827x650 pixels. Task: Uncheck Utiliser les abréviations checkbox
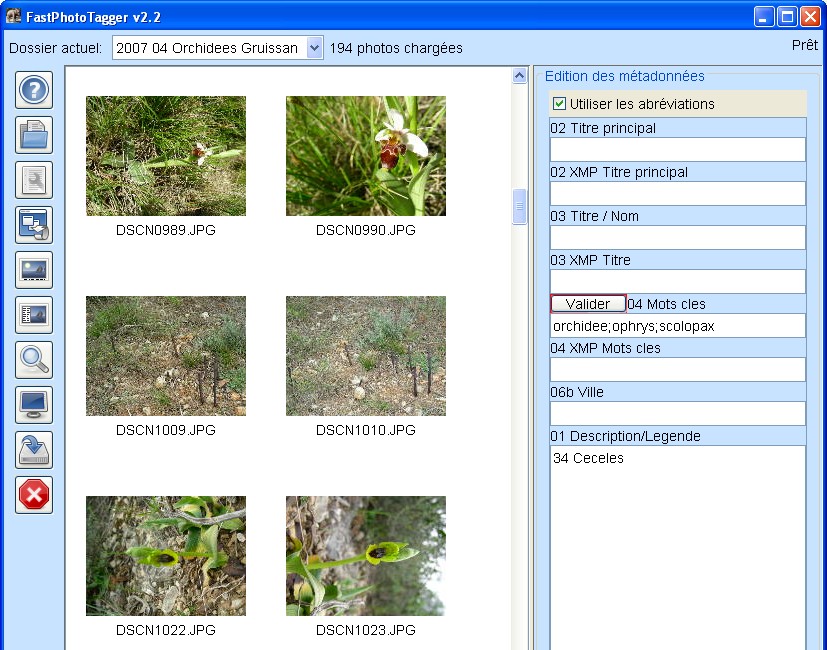click(559, 103)
